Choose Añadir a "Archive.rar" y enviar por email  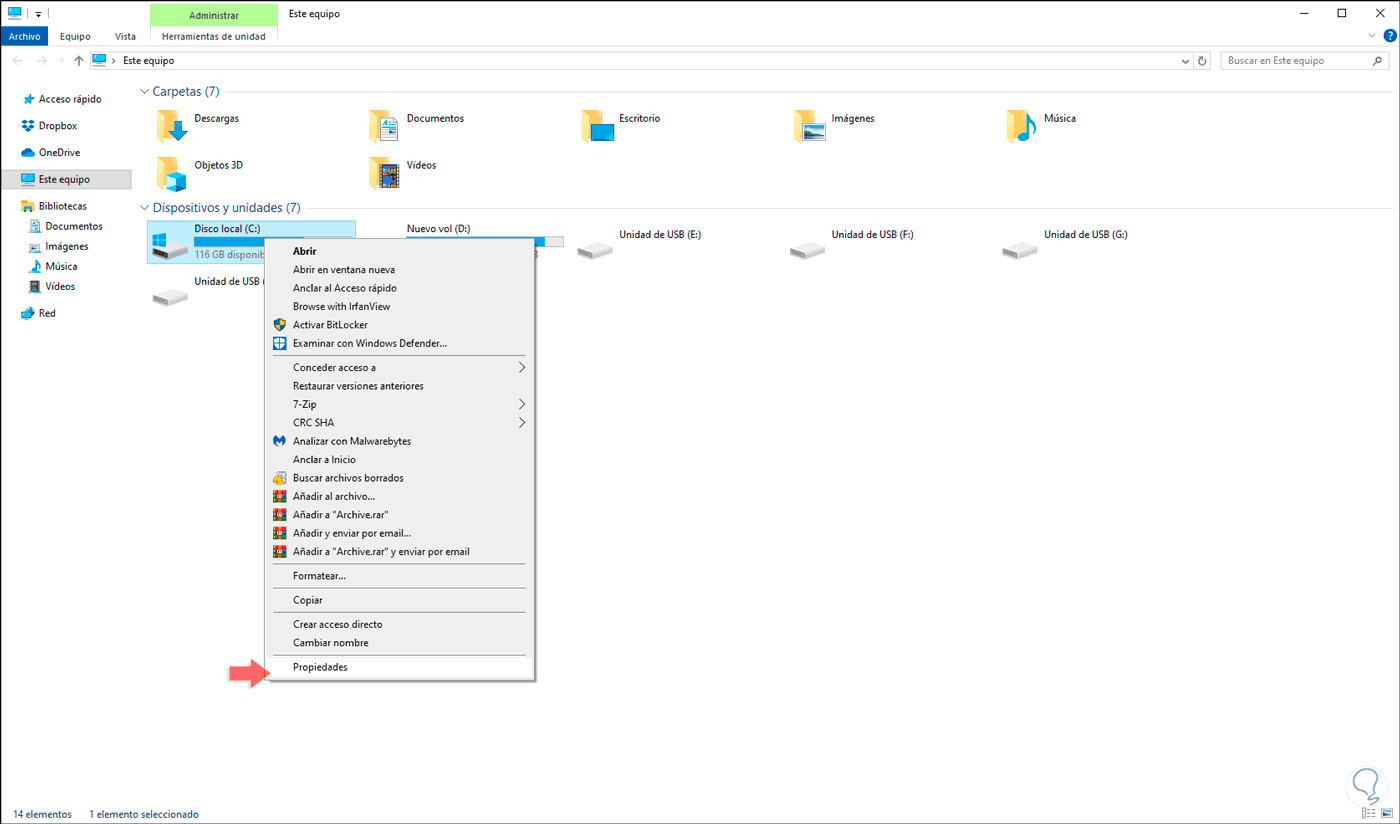click(x=400, y=552)
